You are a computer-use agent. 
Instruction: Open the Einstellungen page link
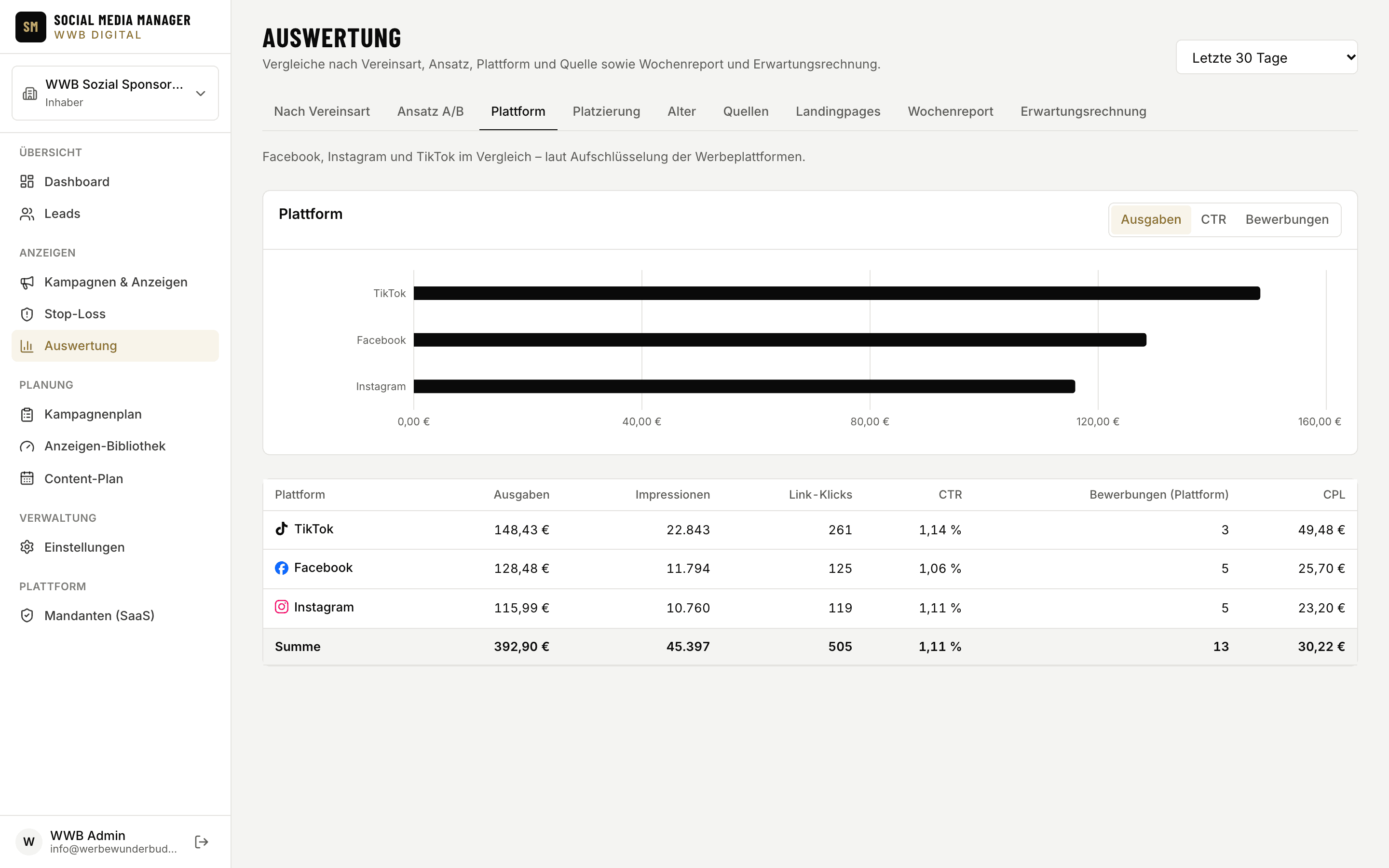click(x=115, y=547)
